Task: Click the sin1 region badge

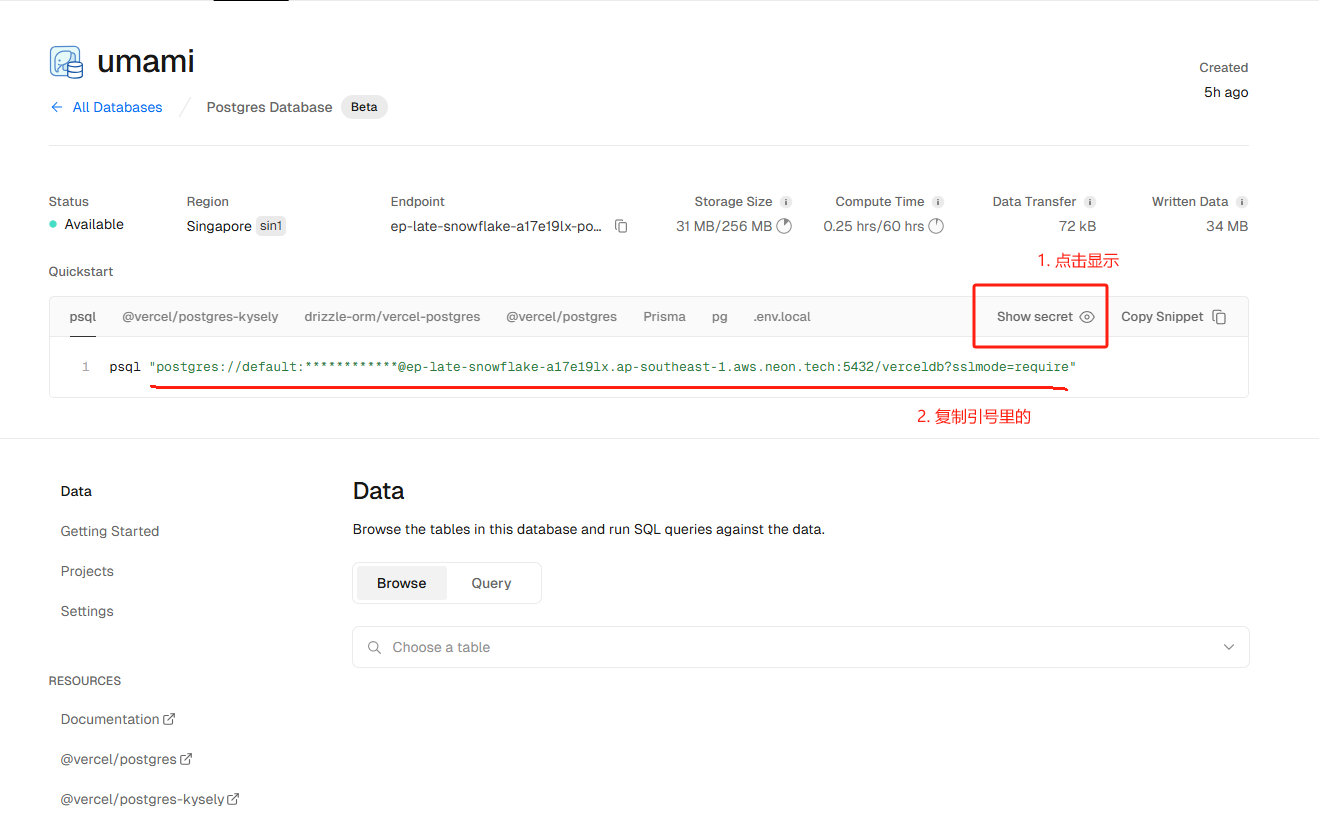Action: 271,226
